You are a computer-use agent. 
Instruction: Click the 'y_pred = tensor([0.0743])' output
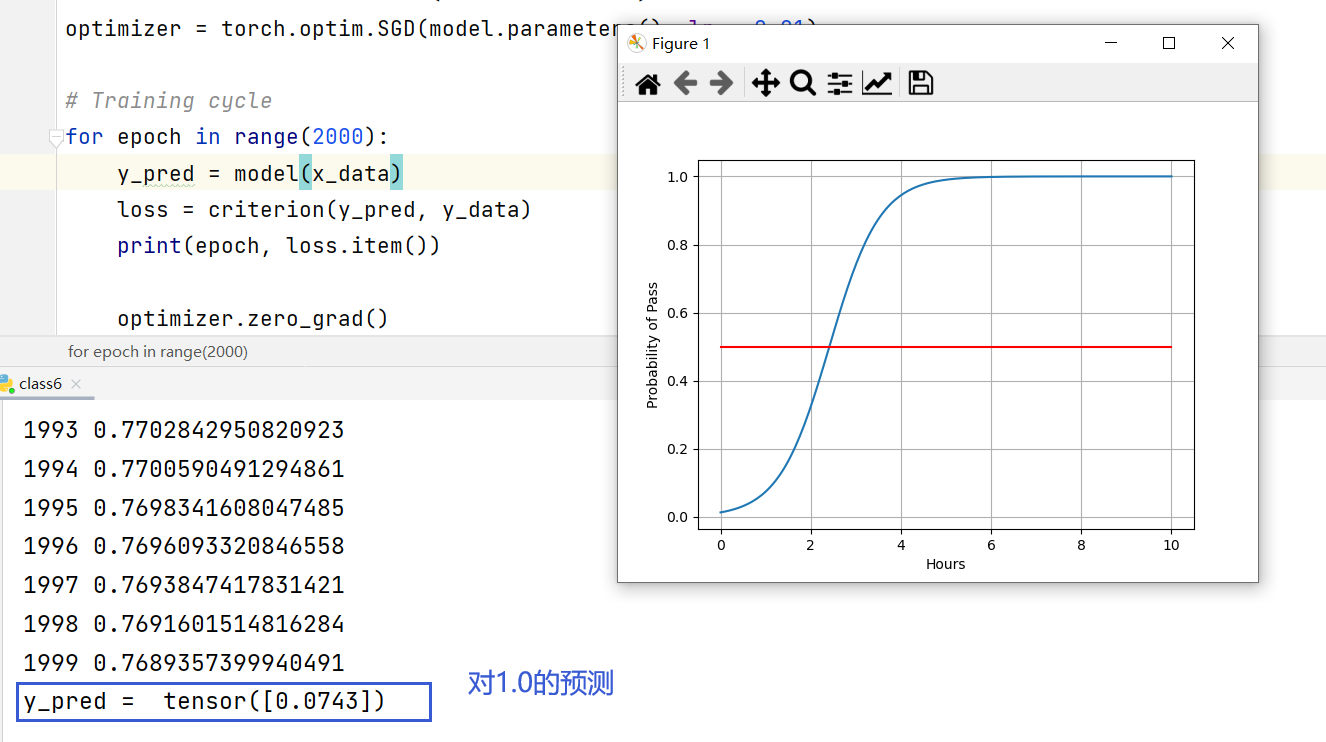(x=204, y=702)
